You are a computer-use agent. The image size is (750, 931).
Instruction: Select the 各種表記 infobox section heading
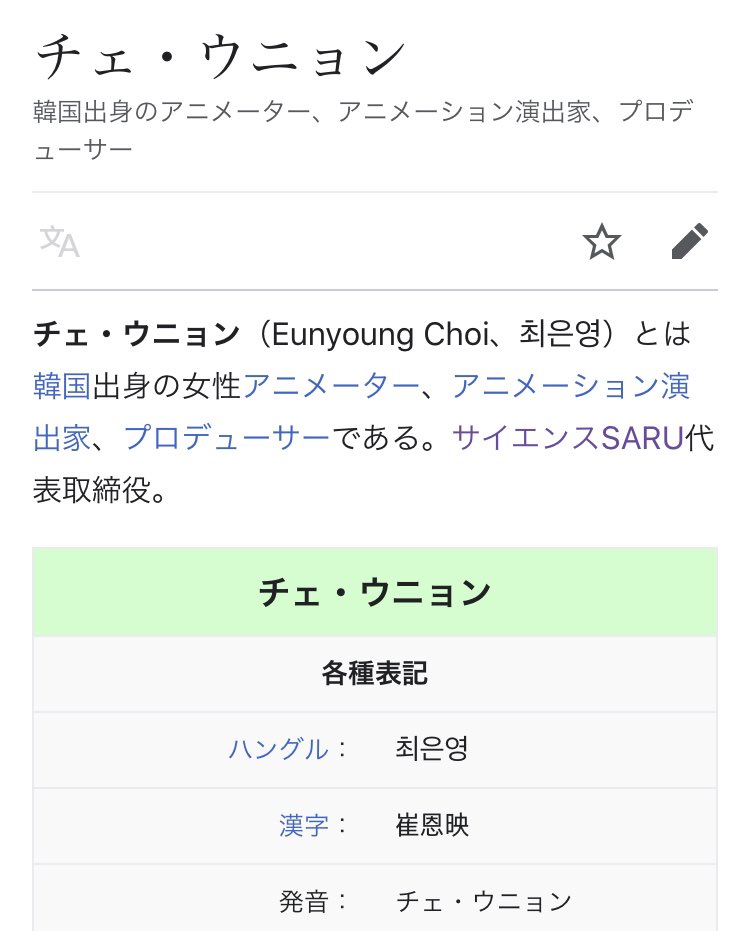click(x=375, y=673)
